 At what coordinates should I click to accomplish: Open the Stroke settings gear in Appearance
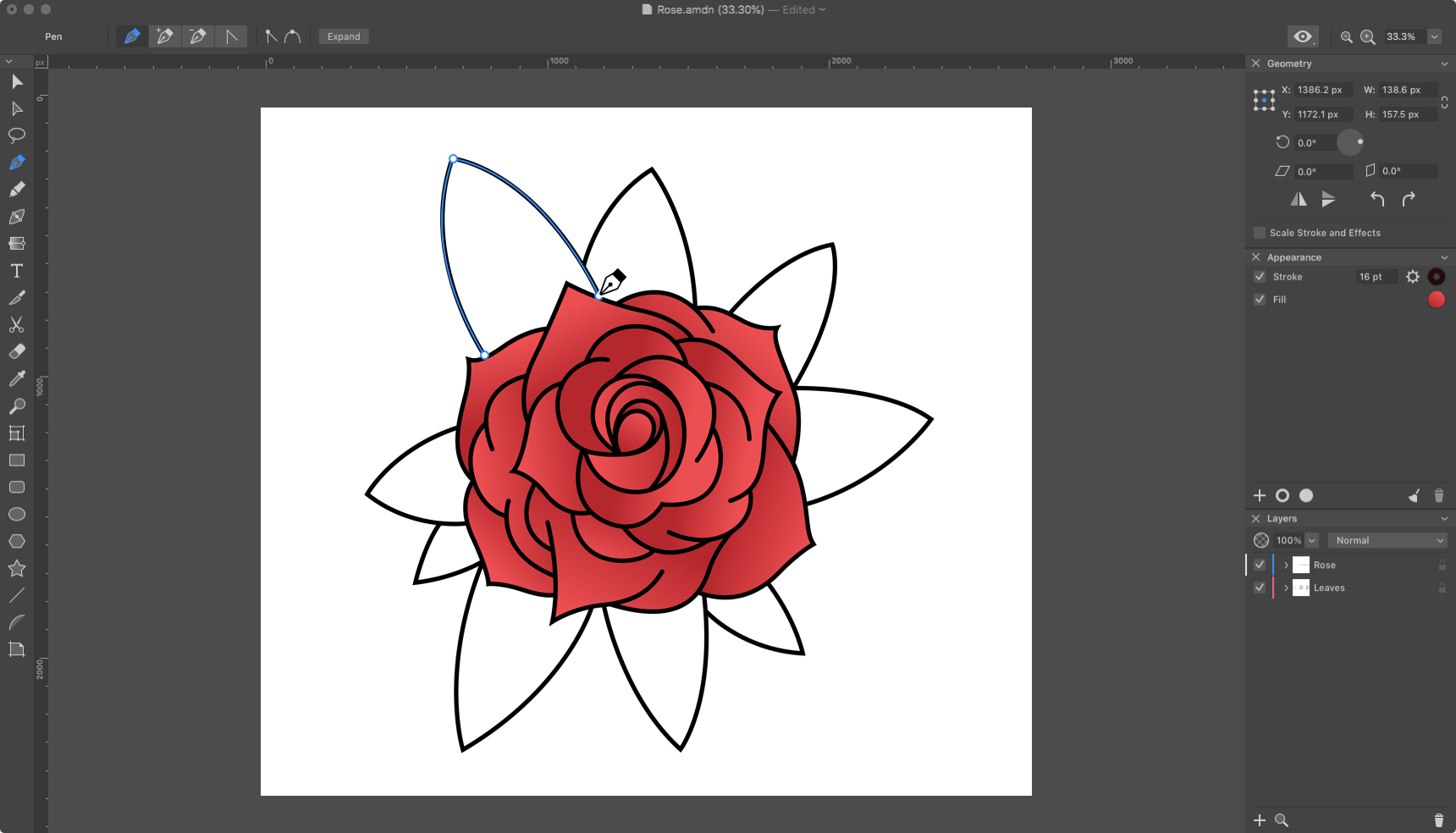[1413, 276]
